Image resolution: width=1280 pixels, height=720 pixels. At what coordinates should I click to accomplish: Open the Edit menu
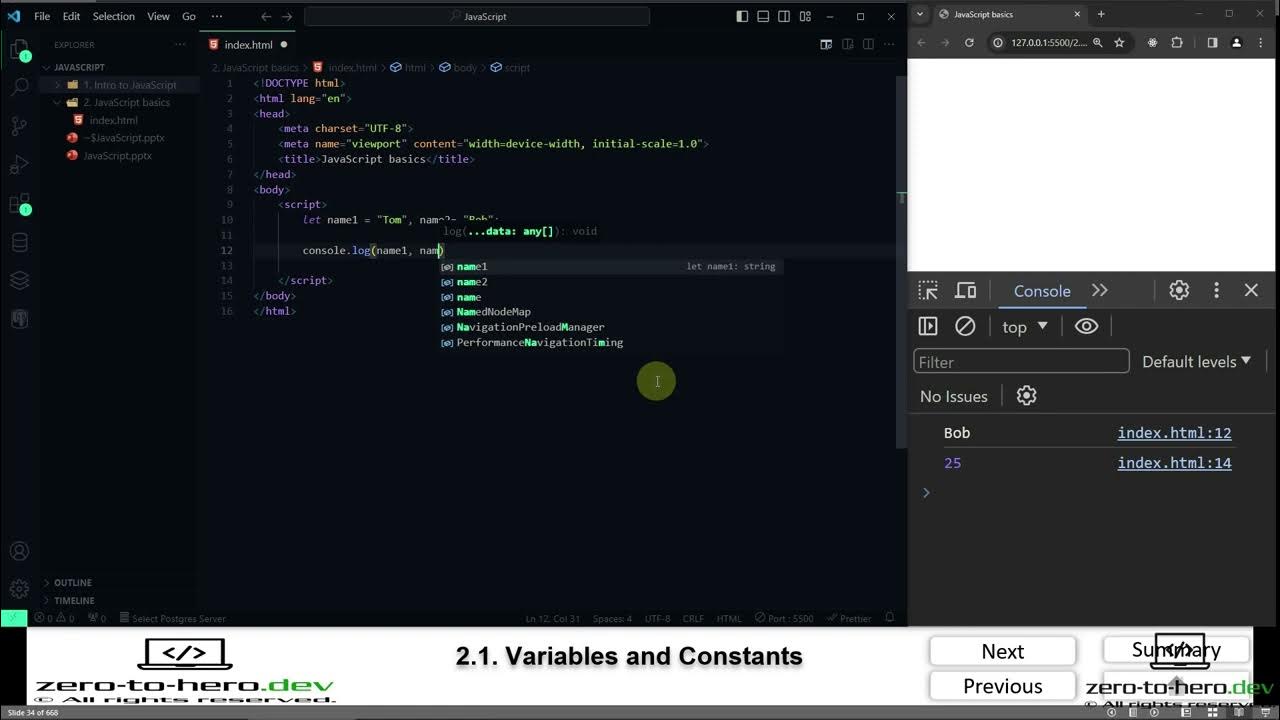click(x=71, y=16)
